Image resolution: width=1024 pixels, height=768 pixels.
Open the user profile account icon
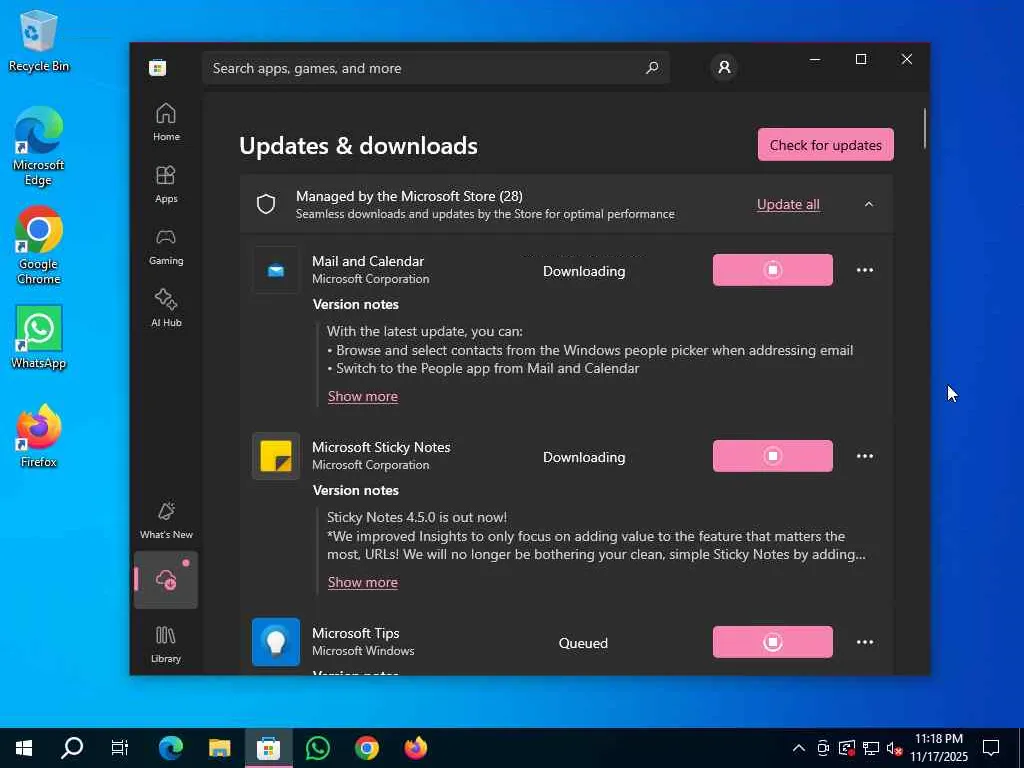pos(724,67)
